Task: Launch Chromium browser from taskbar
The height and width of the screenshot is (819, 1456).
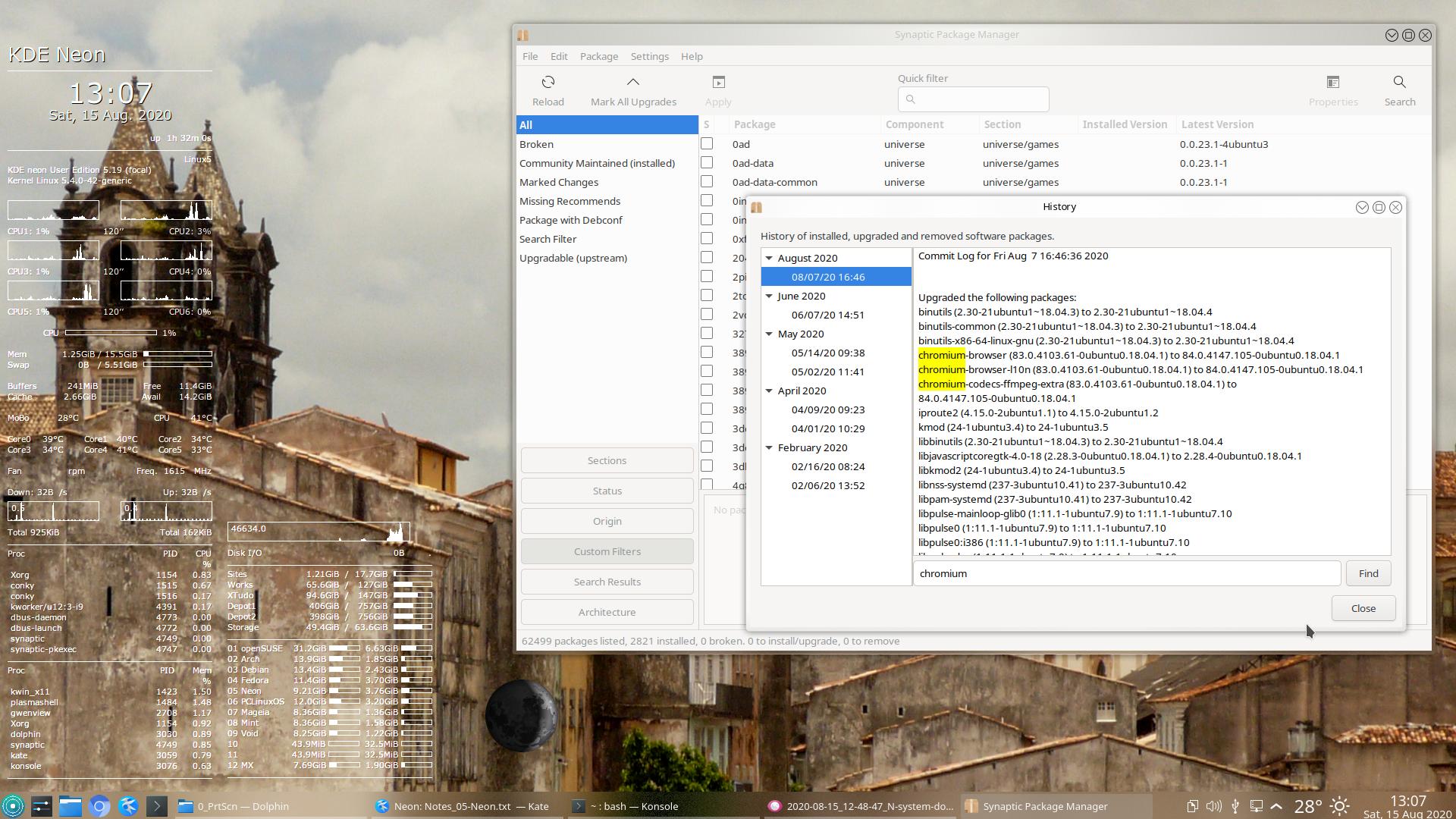Action: 99,806
